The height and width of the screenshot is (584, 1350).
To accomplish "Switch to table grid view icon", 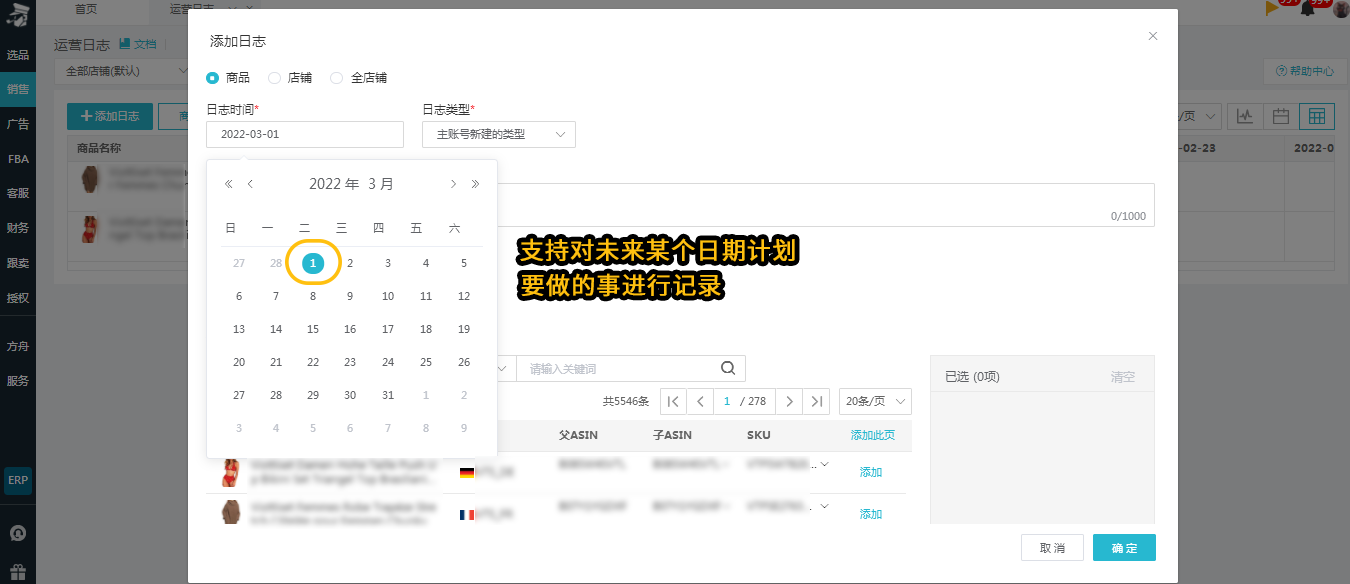I will click(1316, 116).
